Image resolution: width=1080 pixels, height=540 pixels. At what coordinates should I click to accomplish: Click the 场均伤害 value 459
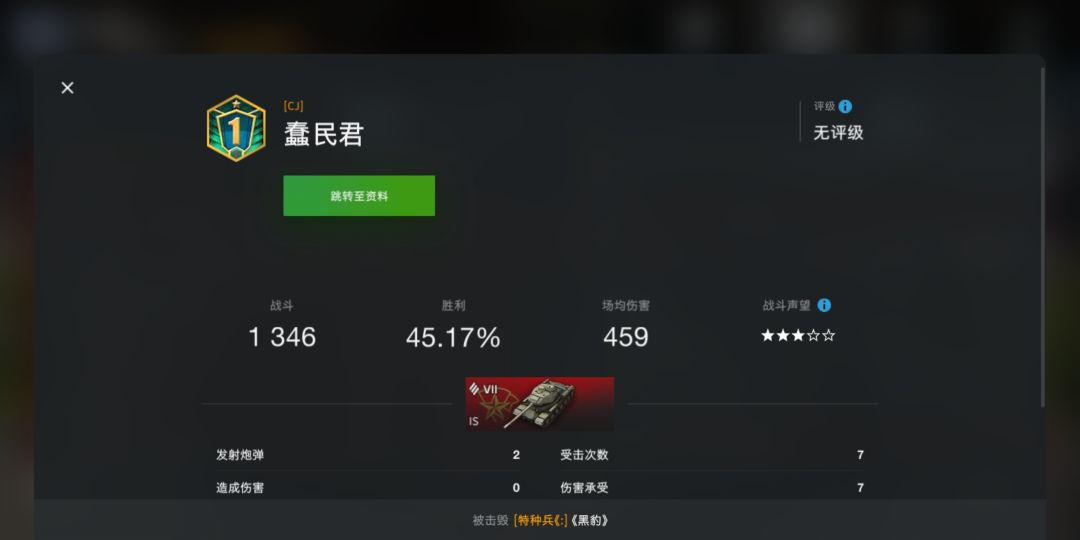pyautogui.click(x=625, y=337)
